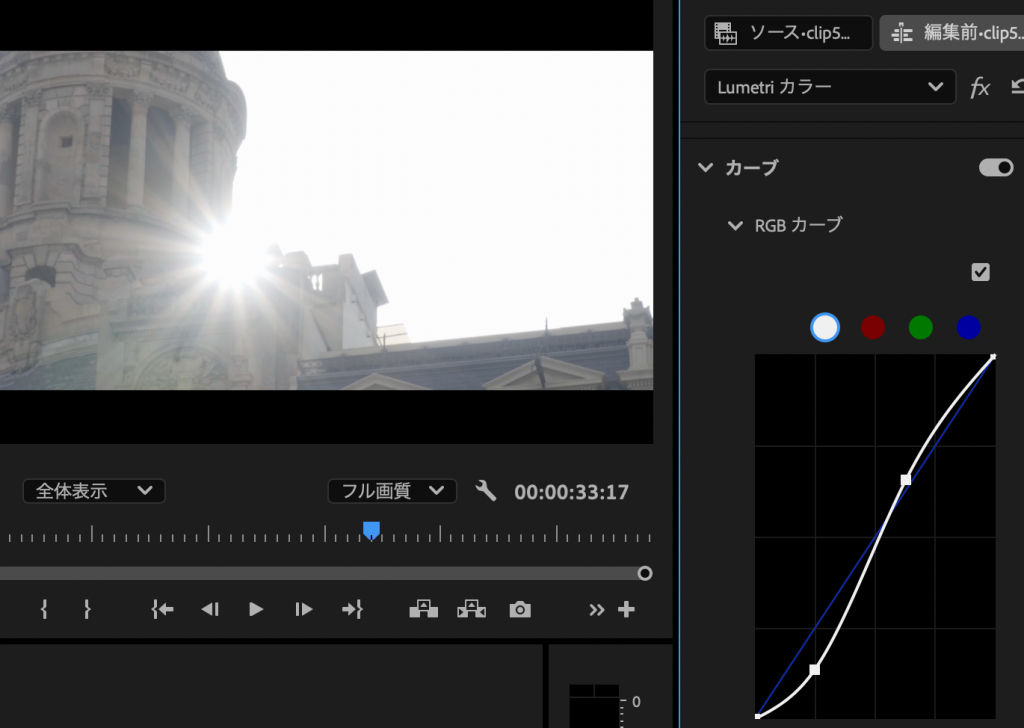Uncheck the RGB カーブ checkbox
The image size is (1024, 728).
(980, 272)
